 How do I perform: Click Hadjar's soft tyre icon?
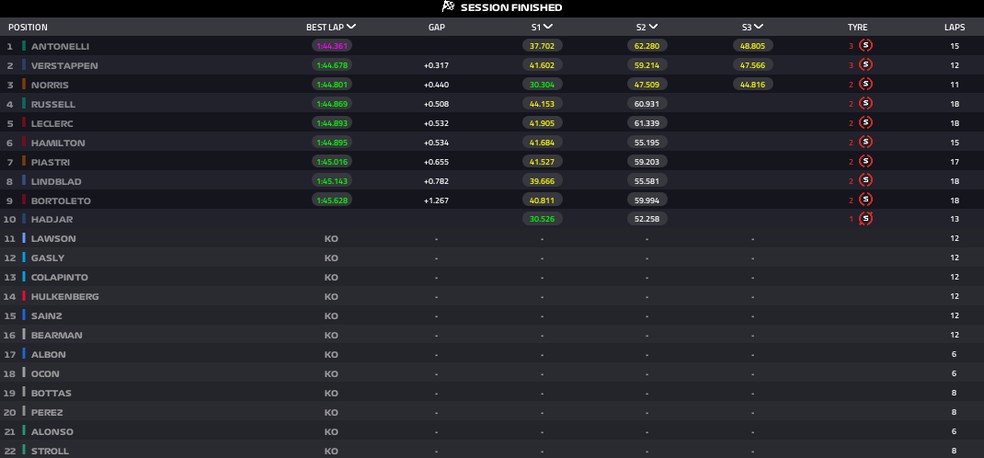coord(866,219)
